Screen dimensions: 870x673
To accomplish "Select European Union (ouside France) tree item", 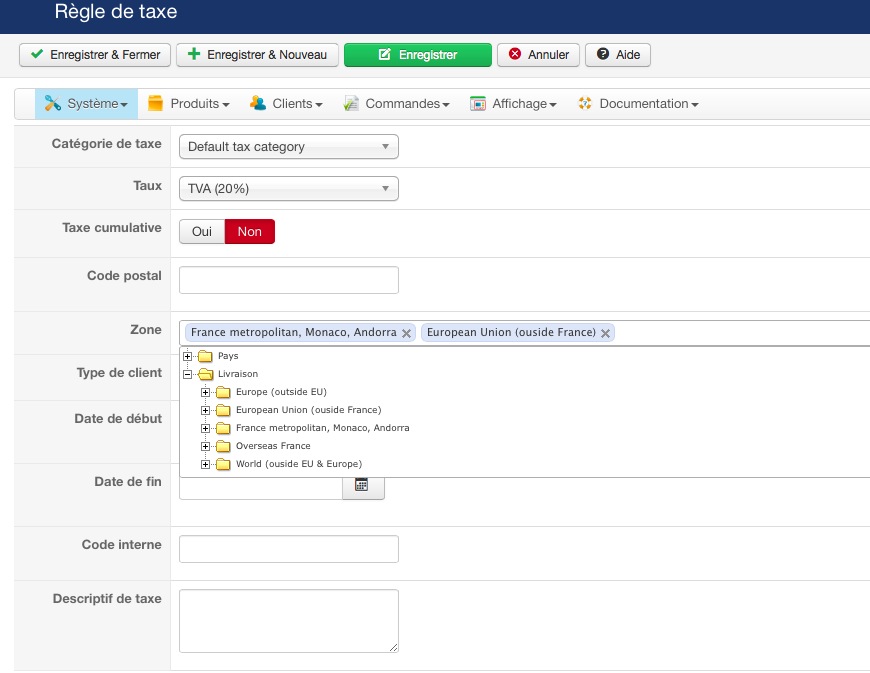I will point(308,410).
